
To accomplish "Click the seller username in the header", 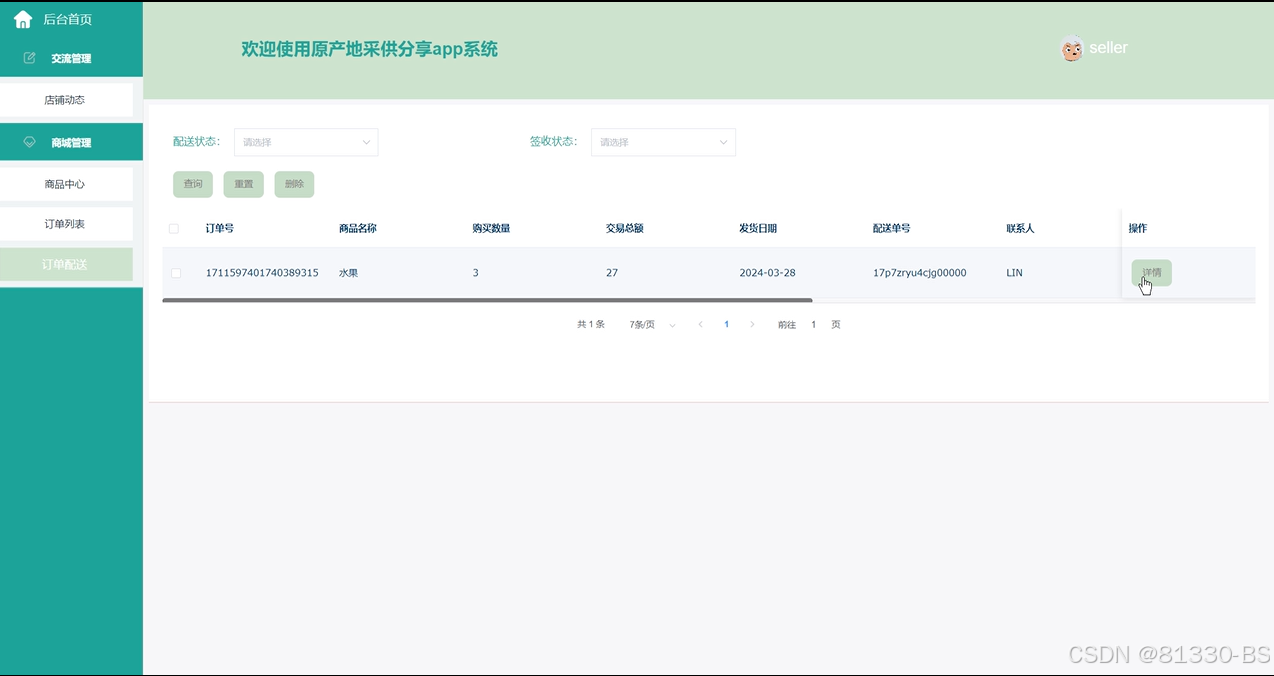I will [1109, 48].
